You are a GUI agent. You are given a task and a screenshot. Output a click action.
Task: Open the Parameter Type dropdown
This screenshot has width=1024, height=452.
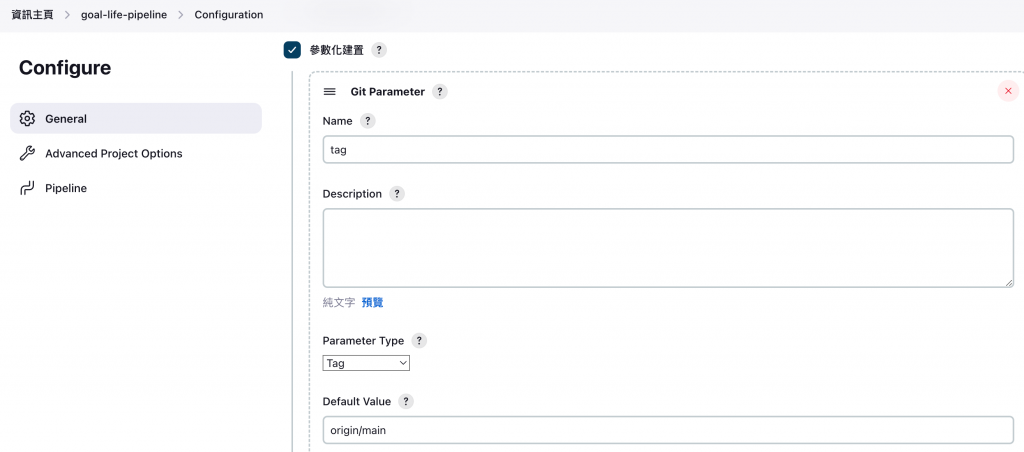(366, 363)
